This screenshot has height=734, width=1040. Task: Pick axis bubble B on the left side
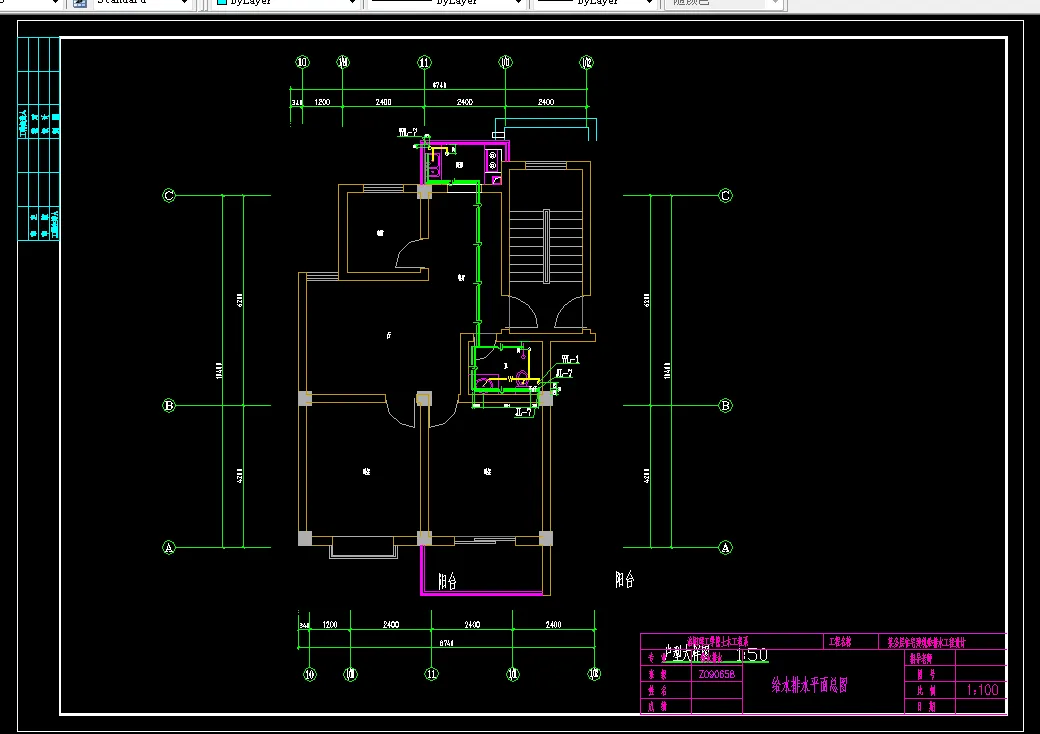point(169,405)
